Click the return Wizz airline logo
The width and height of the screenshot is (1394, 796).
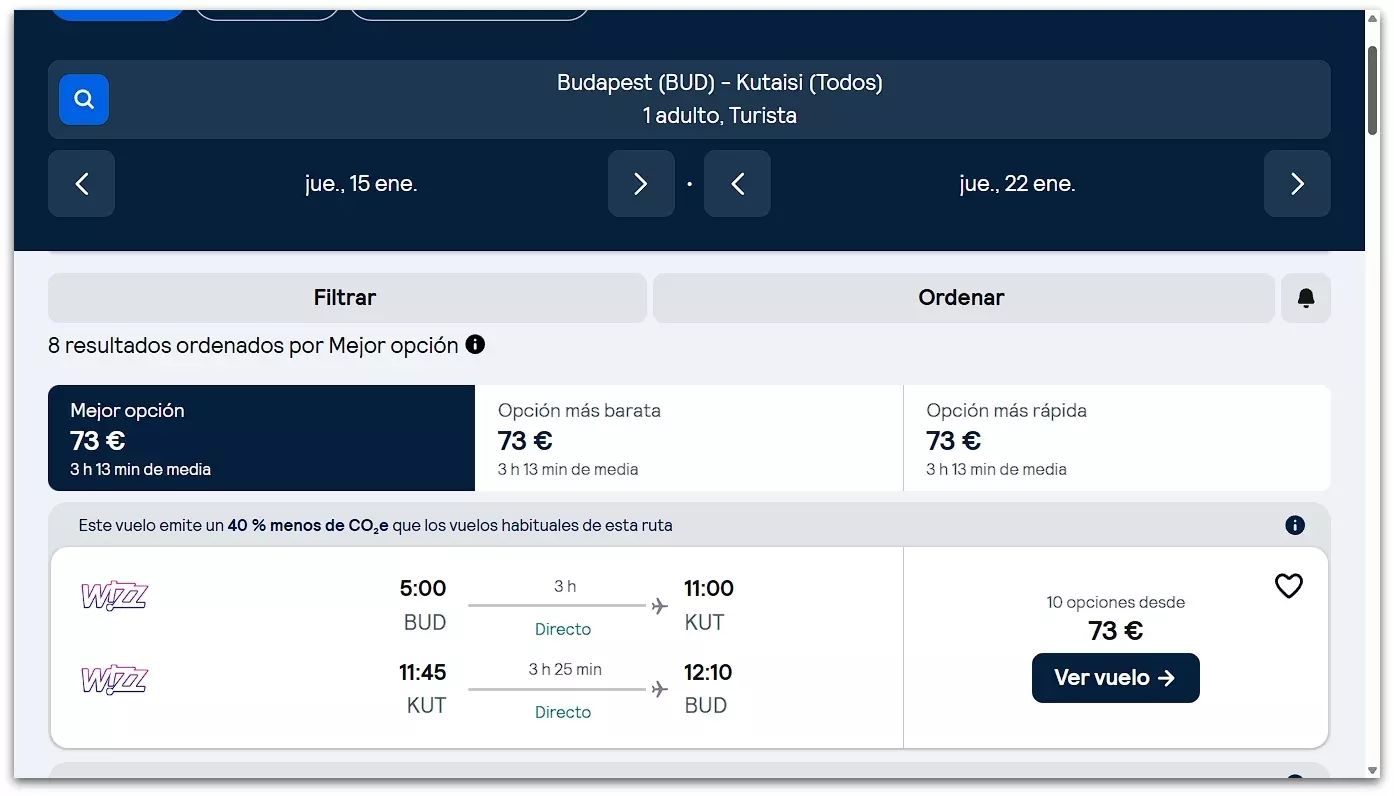point(114,681)
